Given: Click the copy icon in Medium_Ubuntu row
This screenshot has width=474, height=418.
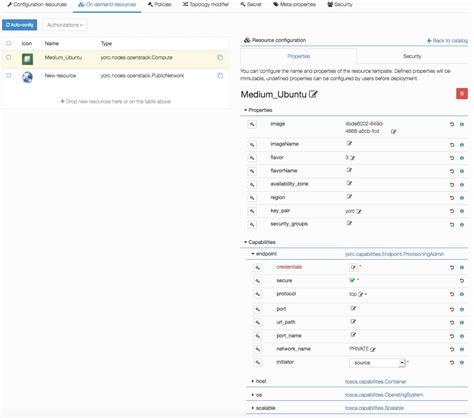Looking at the screenshot, I should (x=220, y=58).
